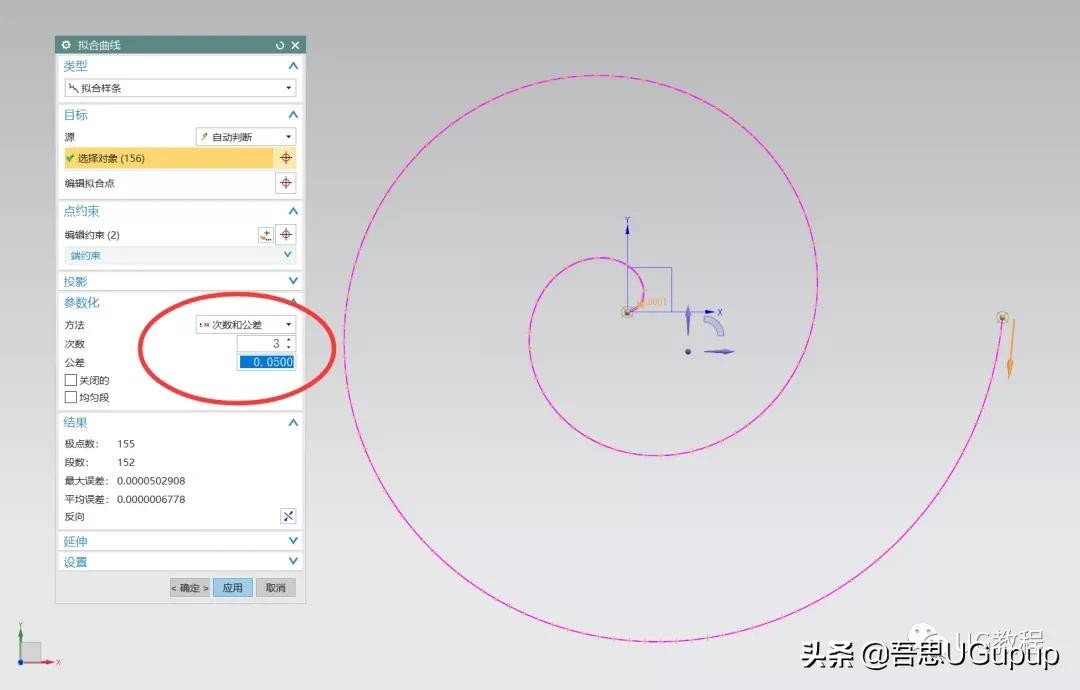
Task: Open the dialog settings gear icon
Action: click(x=67, y=45)
